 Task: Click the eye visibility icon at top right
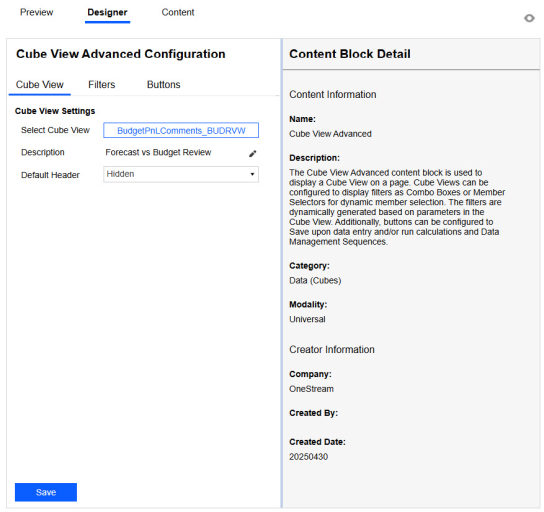pos(529,18)
